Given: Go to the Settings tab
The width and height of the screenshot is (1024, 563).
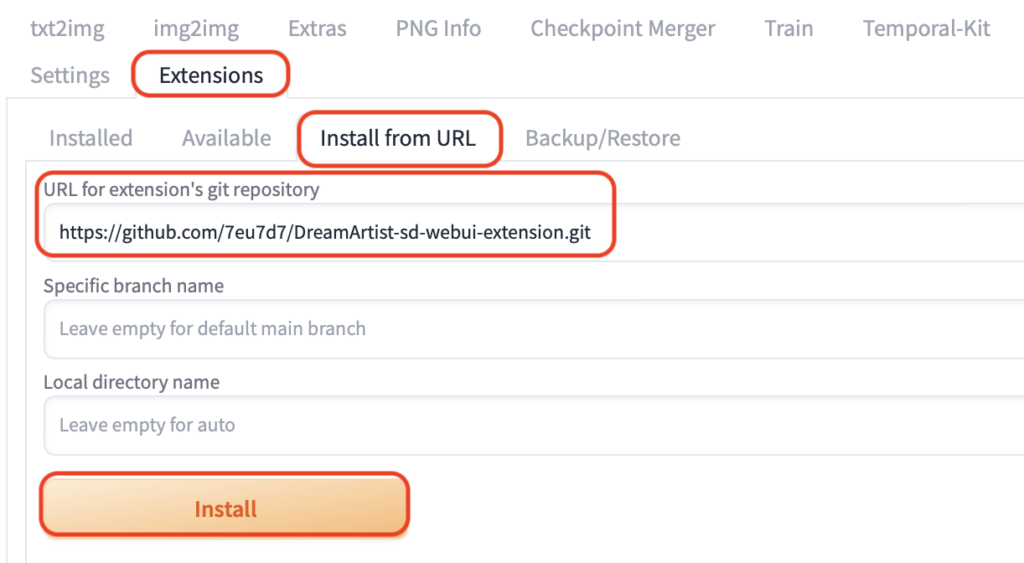Looking at the screenshot, I should click(x=70, y=75).
